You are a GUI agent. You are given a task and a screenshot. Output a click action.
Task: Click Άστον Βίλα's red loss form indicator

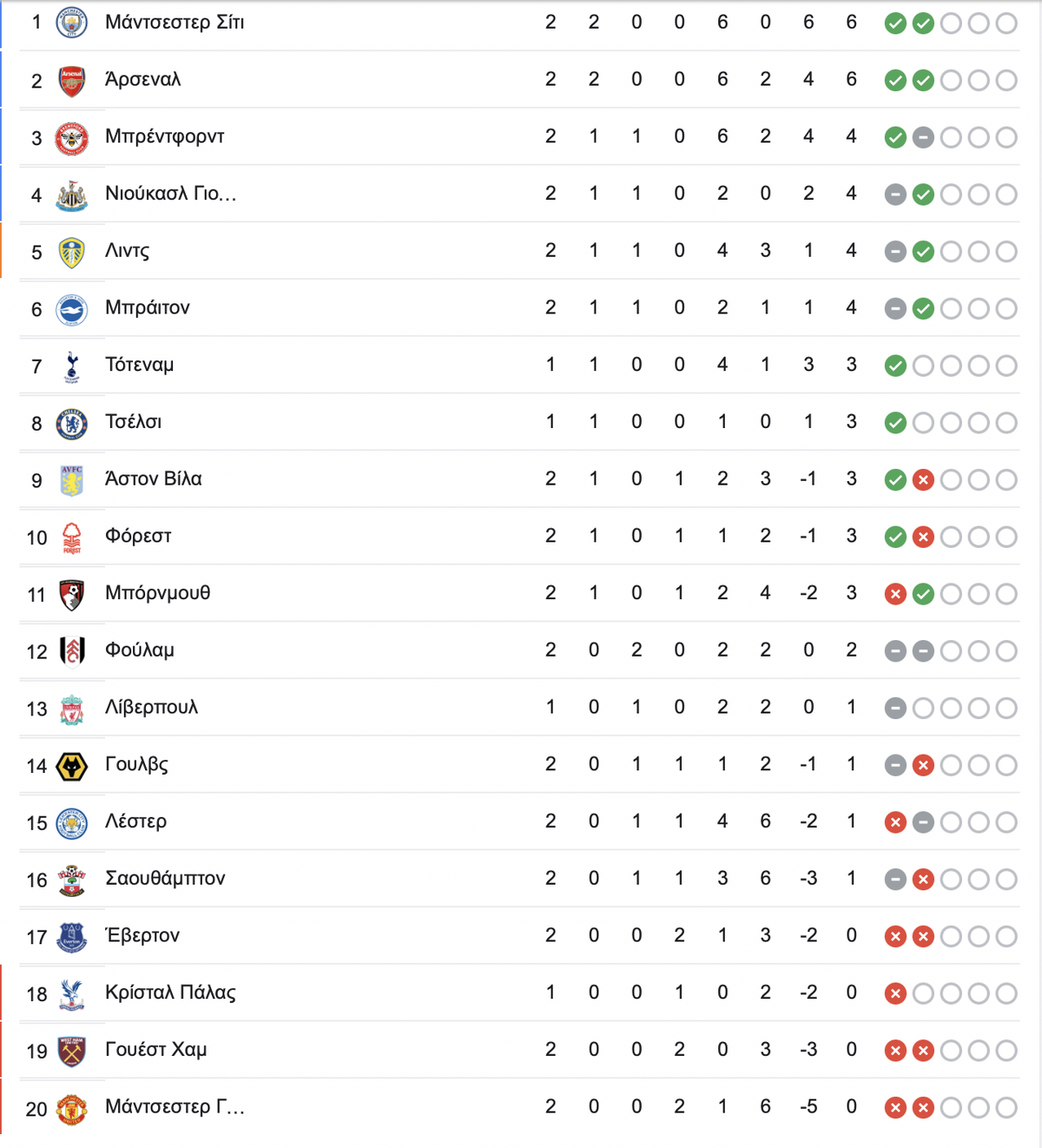click(923, 480)
